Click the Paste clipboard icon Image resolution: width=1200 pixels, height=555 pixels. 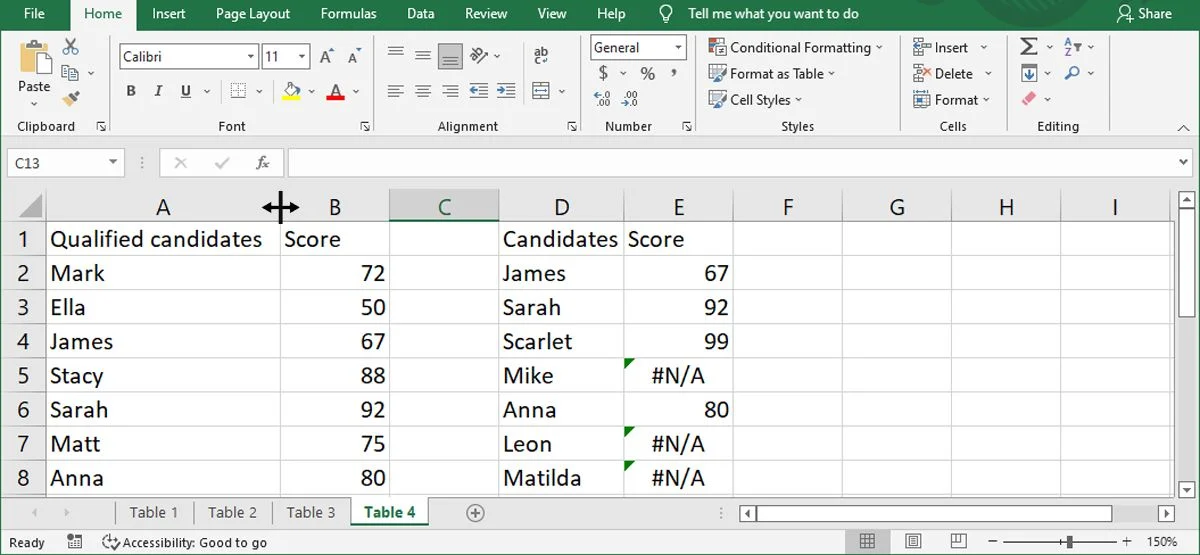[x=34, y=59]
